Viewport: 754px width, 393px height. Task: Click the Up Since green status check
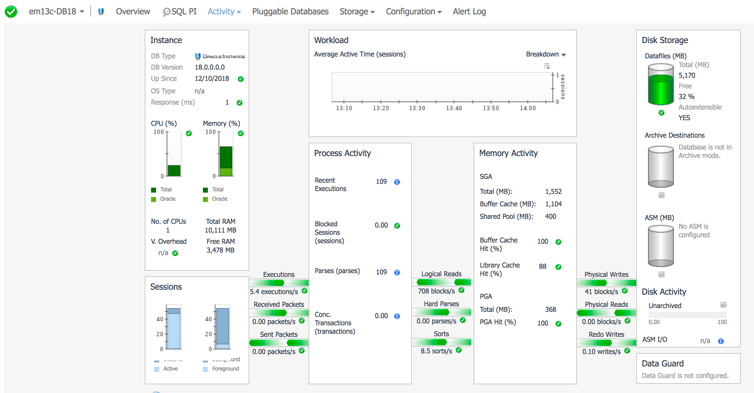[240, 79]
